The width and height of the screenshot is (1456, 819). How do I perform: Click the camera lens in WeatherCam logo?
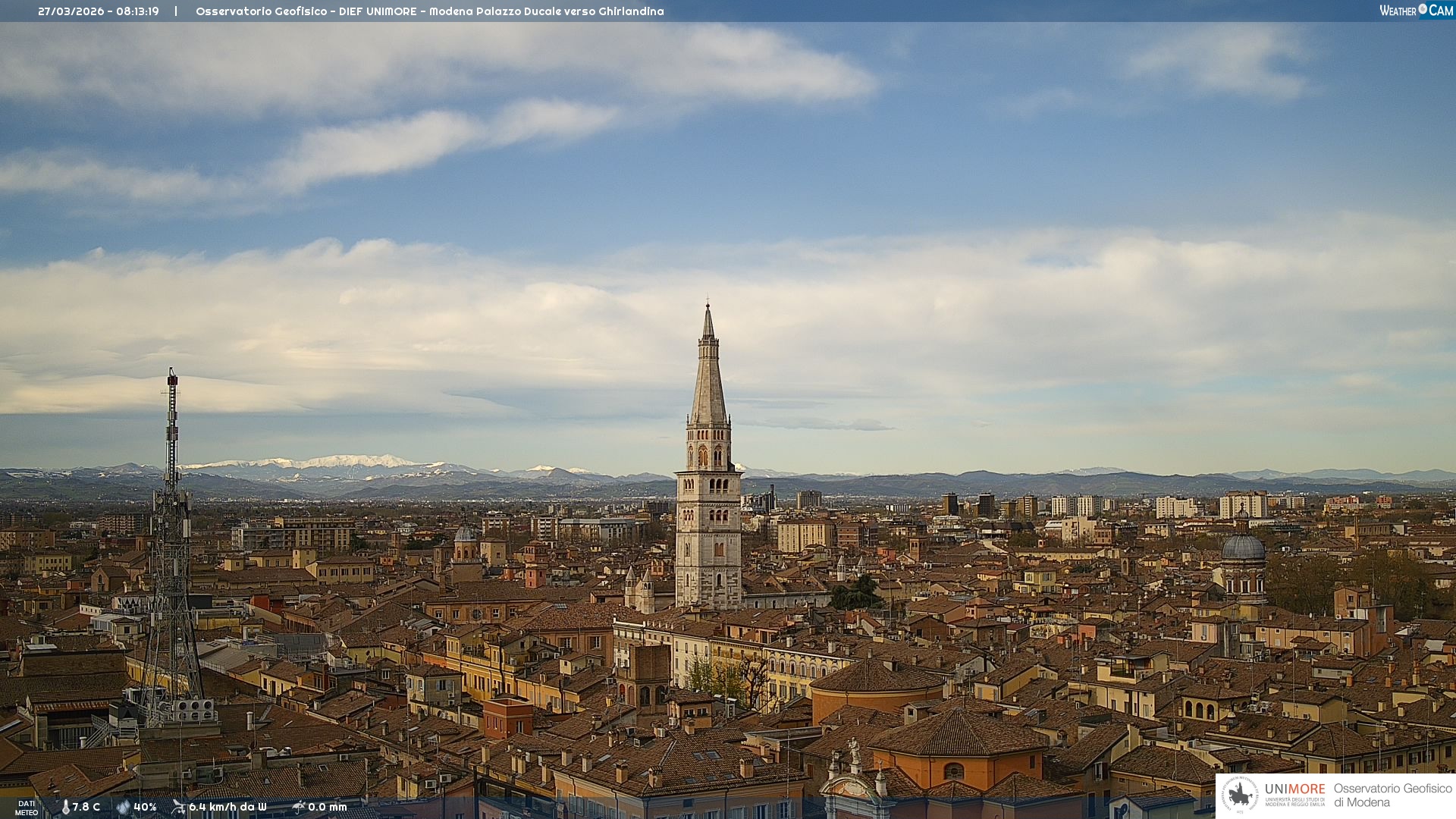pyautogui.click(x=1423, y=9)
